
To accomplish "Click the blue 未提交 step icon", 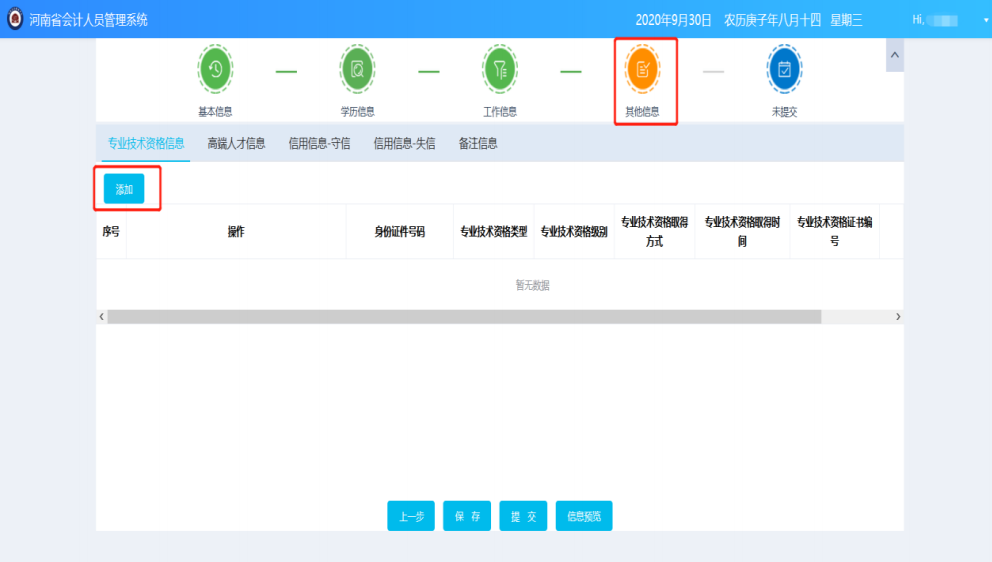I will point(784,69).
